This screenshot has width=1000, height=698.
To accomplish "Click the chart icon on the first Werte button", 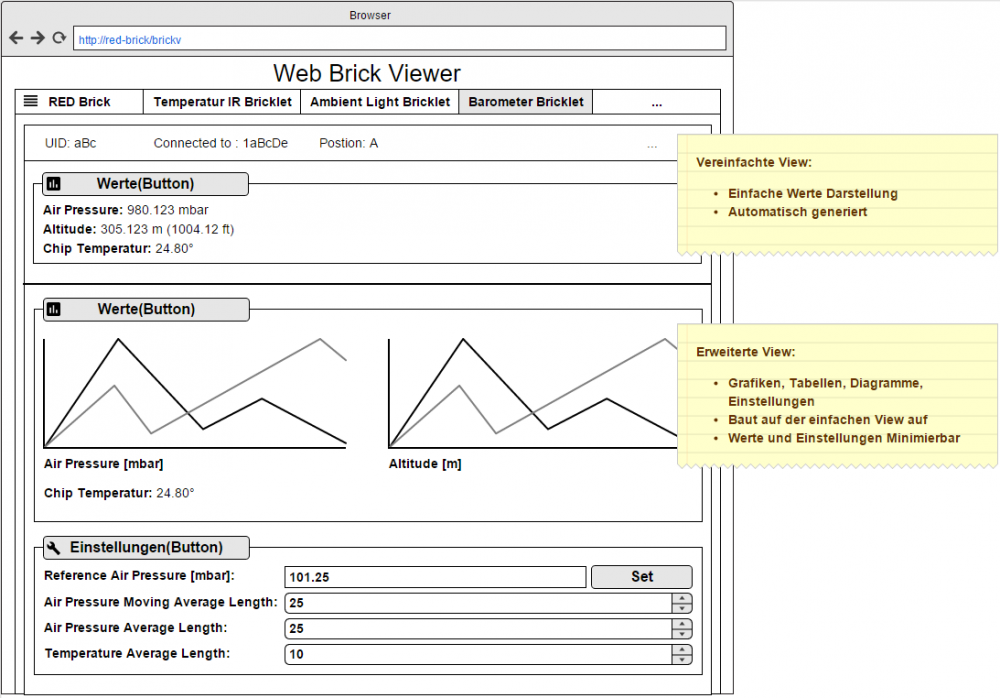I will pyautogui.click(x=56, y=184).
